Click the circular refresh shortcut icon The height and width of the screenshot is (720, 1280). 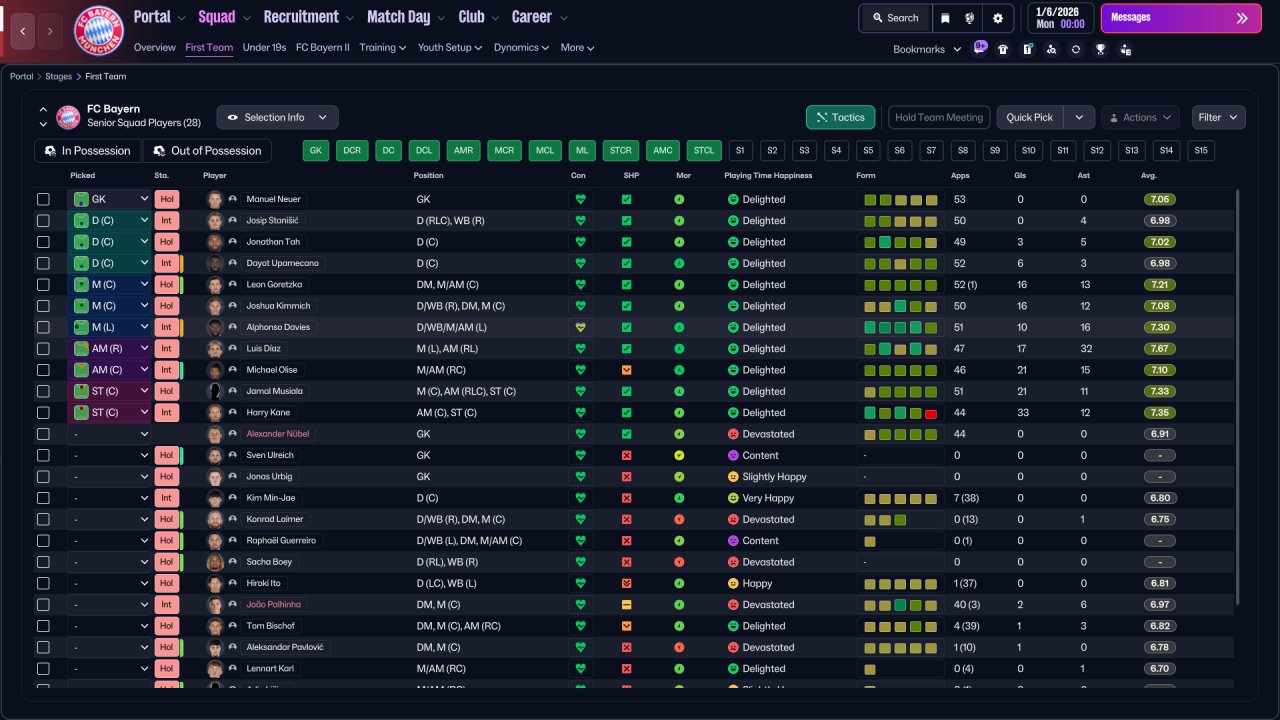pyautogui.click(x=1075, y=49)
